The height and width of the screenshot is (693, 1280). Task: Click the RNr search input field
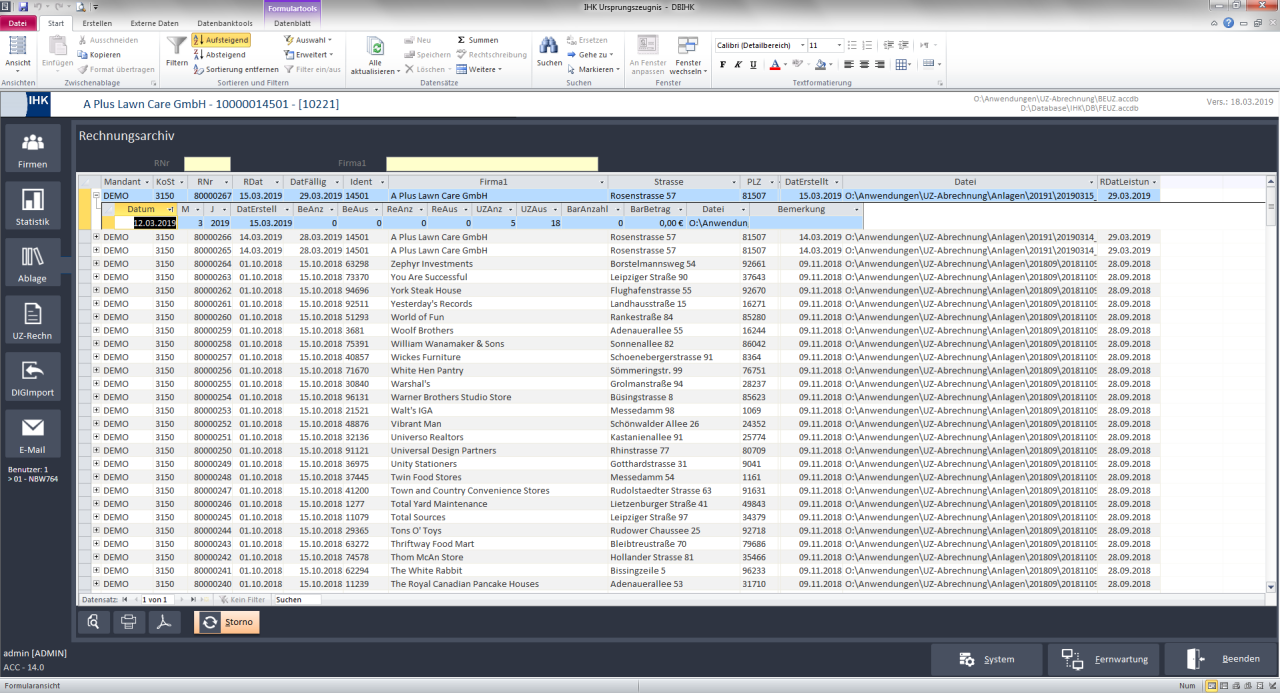click(x=207, y=163)
